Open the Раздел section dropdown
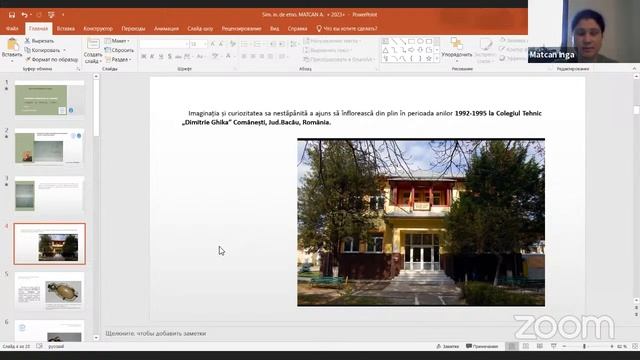The width and height of the screenshot is (640, 360). click(x=118, y=60)
